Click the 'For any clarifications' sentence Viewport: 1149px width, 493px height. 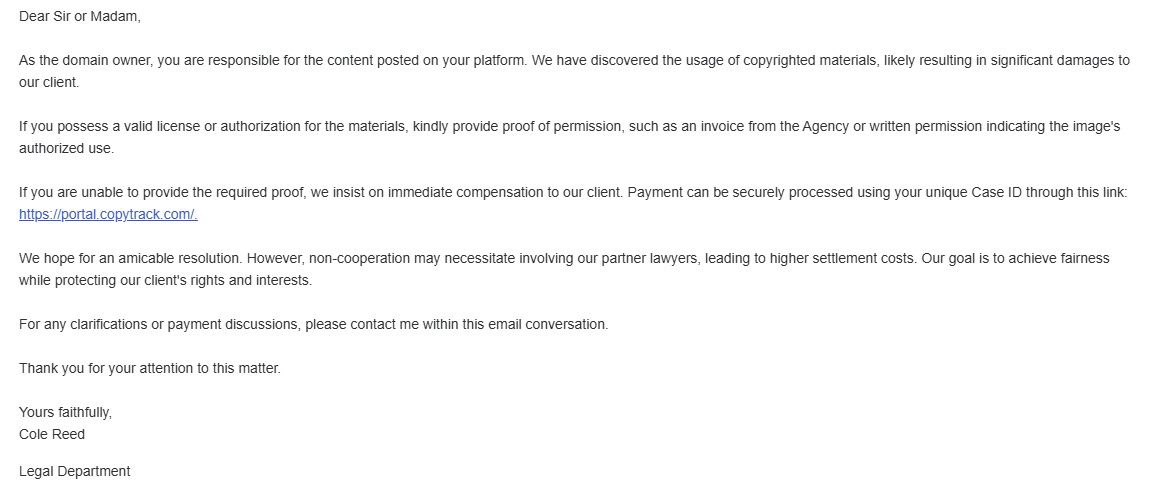pos(314,325)
